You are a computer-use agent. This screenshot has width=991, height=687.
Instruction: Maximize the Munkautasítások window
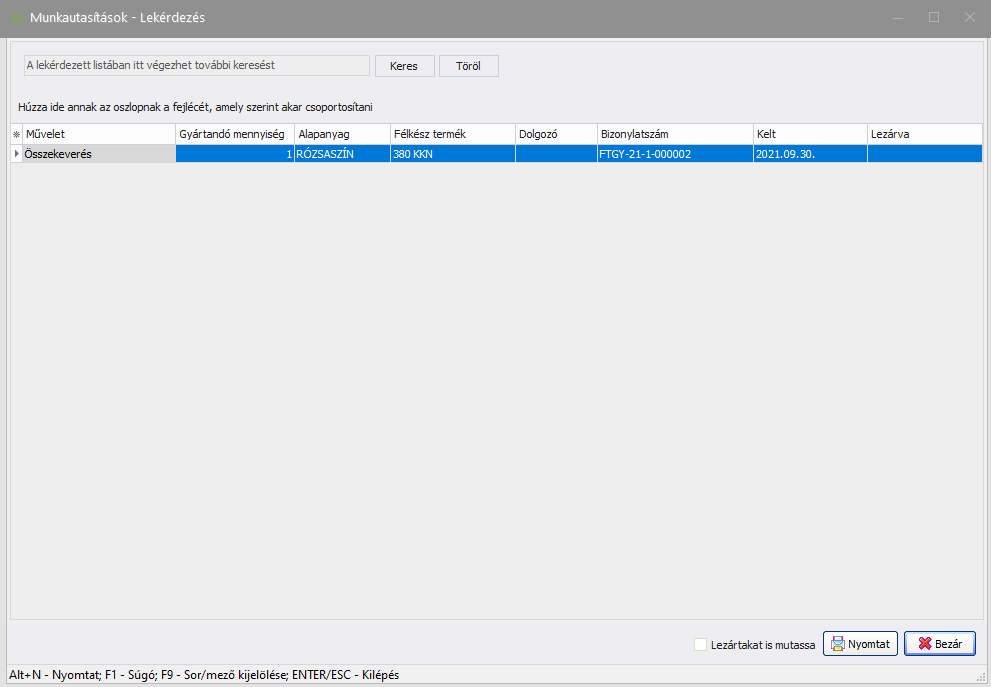pyautogui.click(x=934, y=17)
